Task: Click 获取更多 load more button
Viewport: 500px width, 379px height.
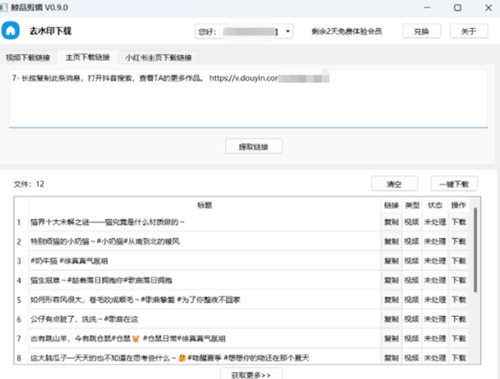Action: pos(251,374)
